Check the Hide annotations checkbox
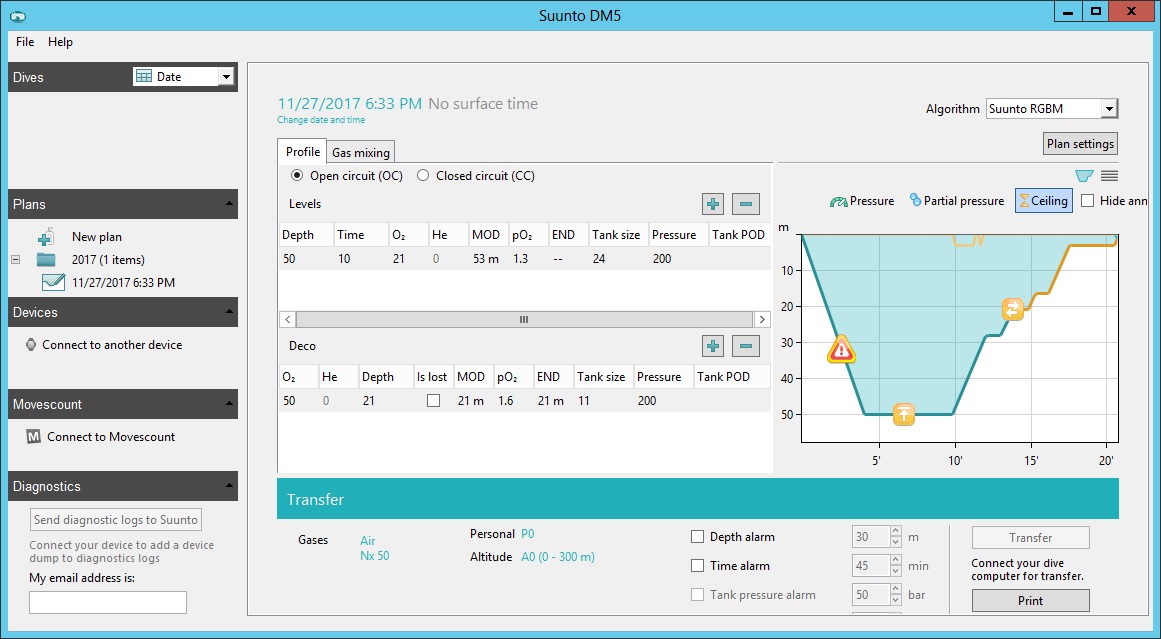This screenshot has height=639, width=1161. pyautogui.click(x=1088, y=201)
